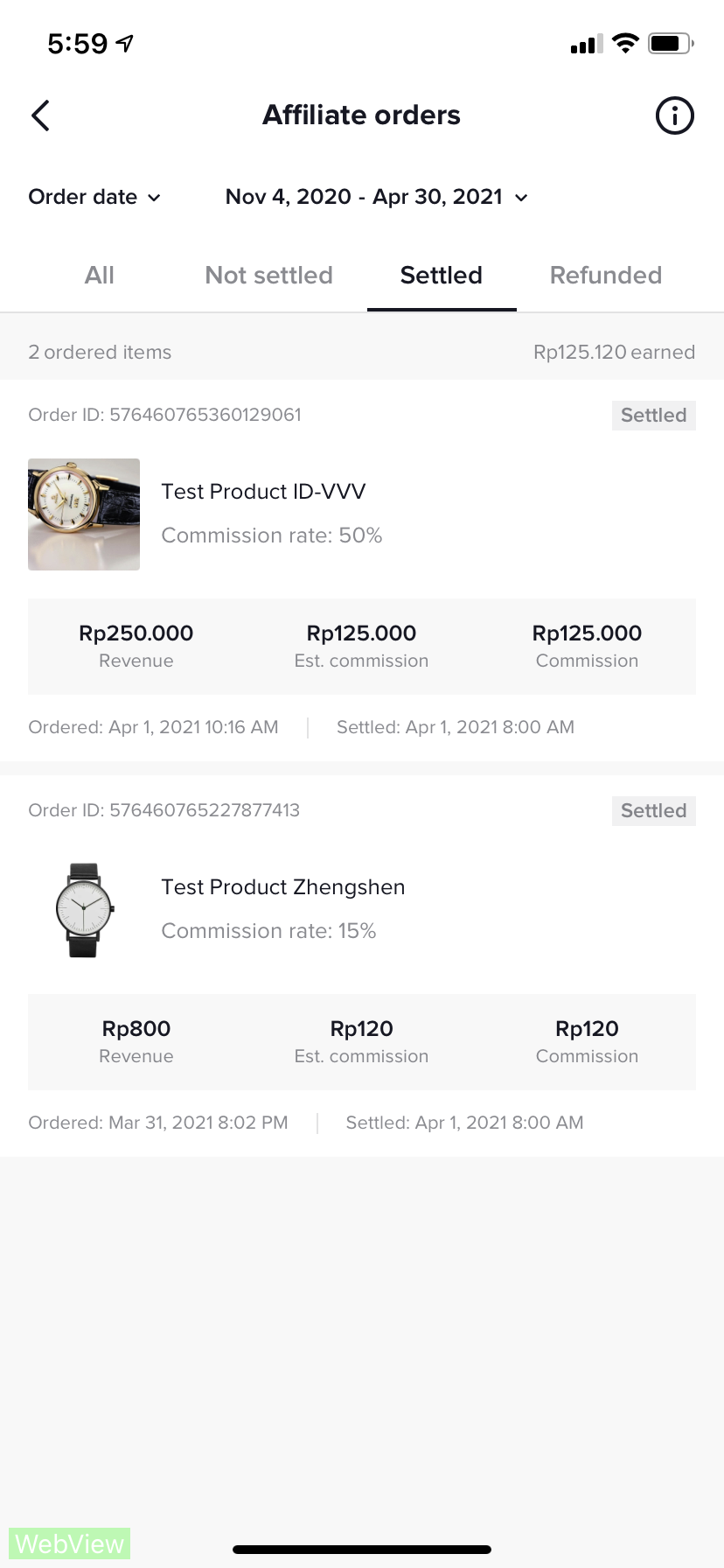Tap the Settled badge on the Zhengshen order
The height and width of the screenshot is (1568, 724).
[653, 811]
